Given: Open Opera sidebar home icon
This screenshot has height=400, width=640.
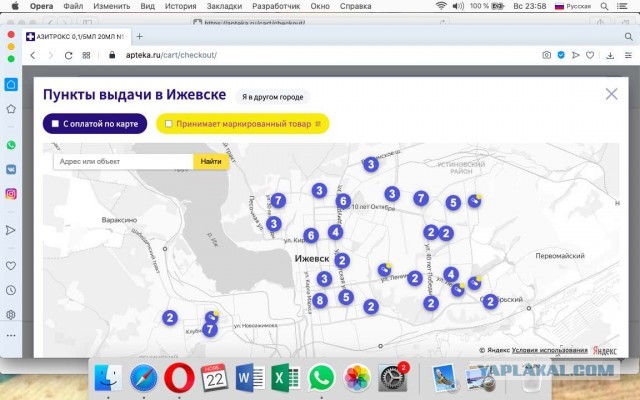Looking at the screenshot, I should click(x=11, y=84).
